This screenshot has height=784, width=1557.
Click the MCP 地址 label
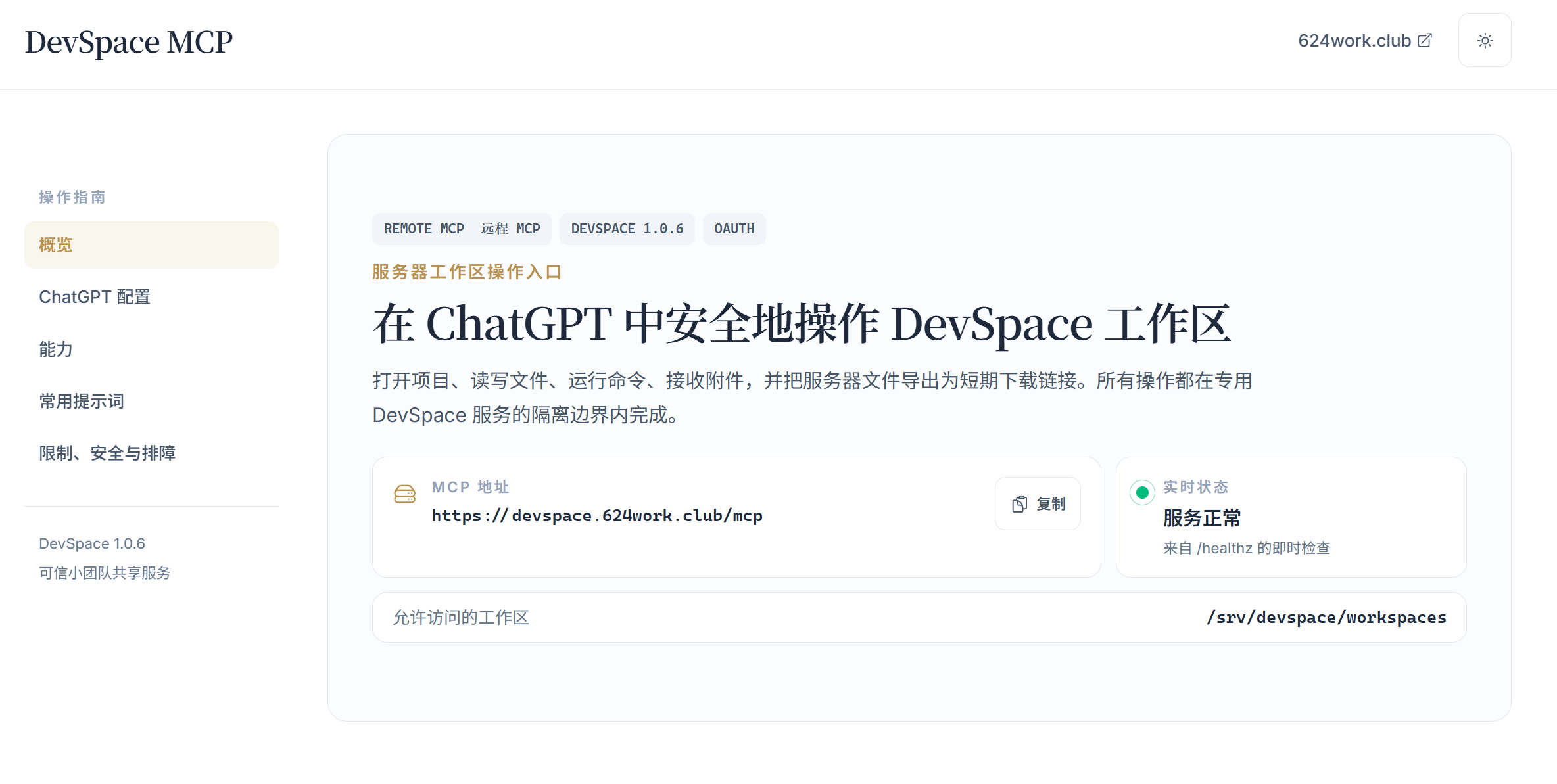coord(471,487)
